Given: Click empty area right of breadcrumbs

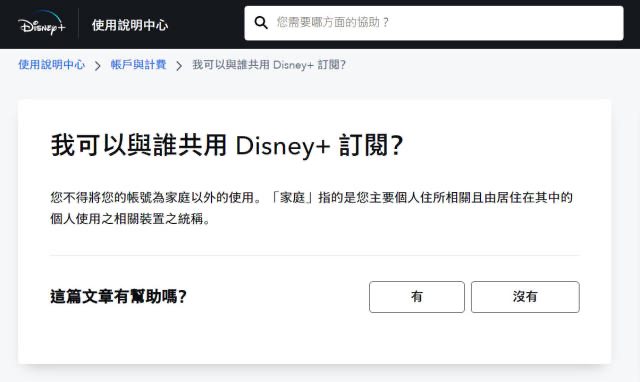Looking at the screenshot, I should [490, 65].
